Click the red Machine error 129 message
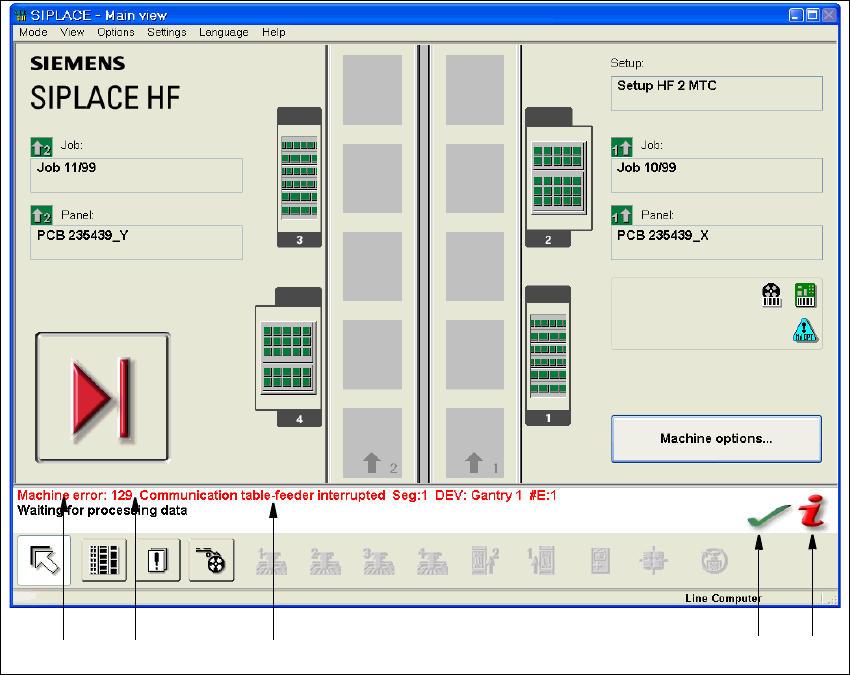This screenshot has height=675, width=850. pos(287,496)
